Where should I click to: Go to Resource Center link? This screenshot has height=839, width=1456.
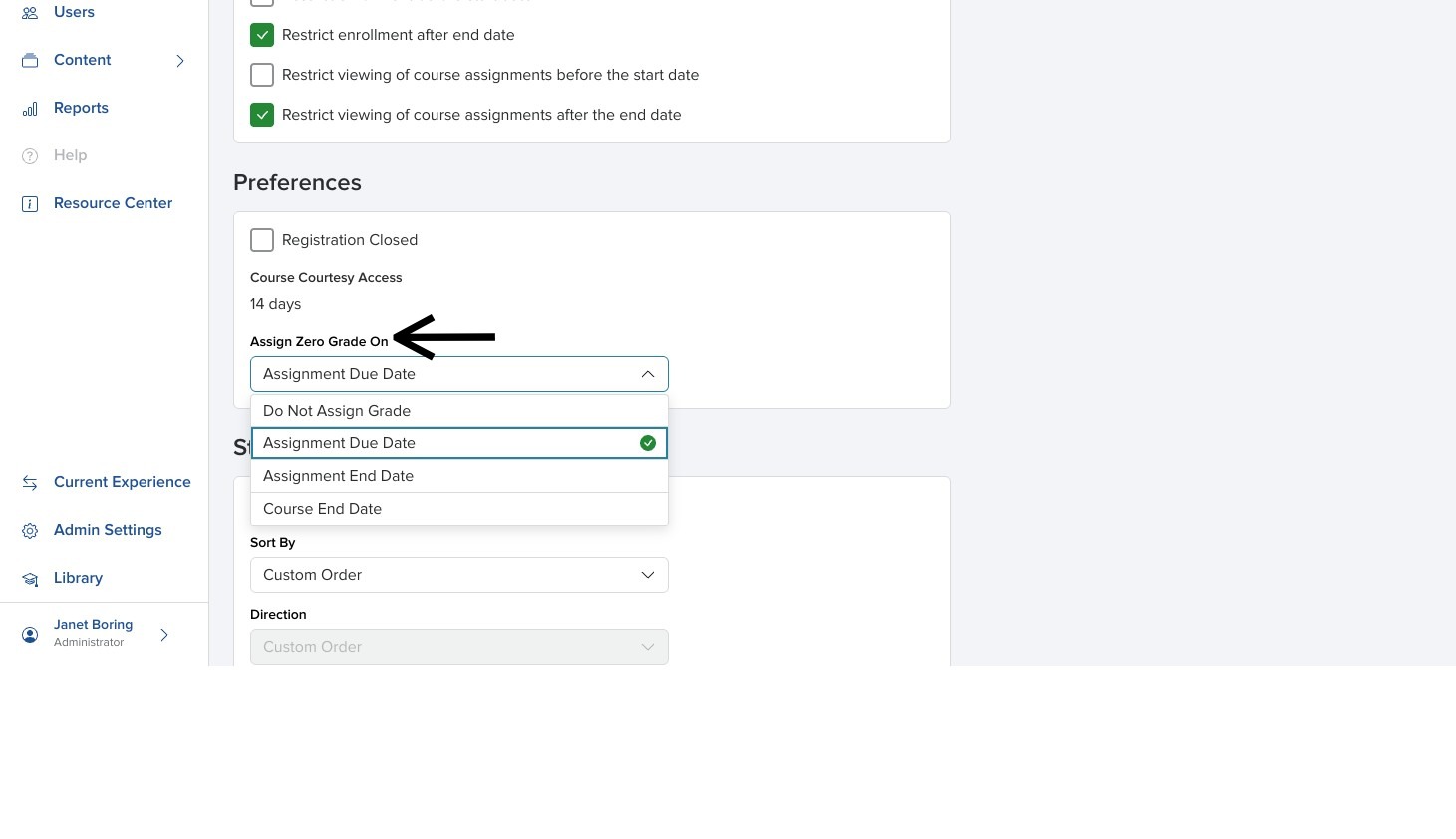click(x=113, y=203)
